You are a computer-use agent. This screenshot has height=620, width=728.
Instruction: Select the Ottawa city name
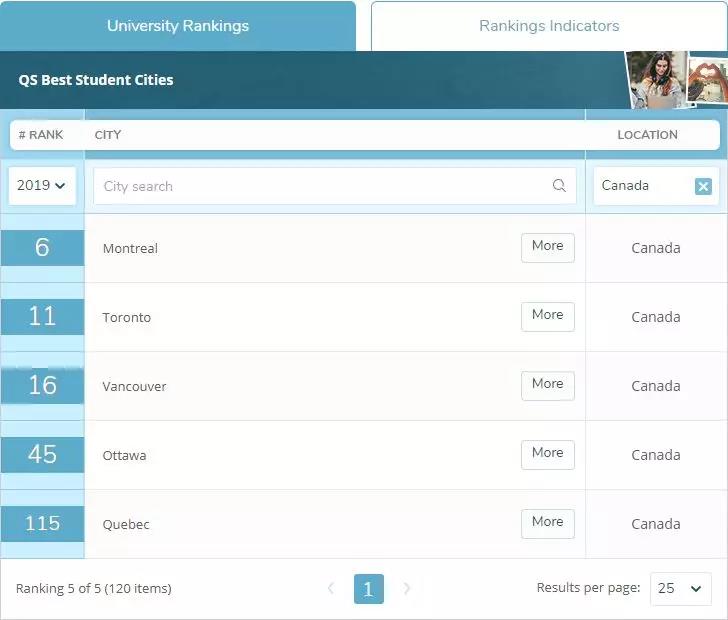(124, 456)
